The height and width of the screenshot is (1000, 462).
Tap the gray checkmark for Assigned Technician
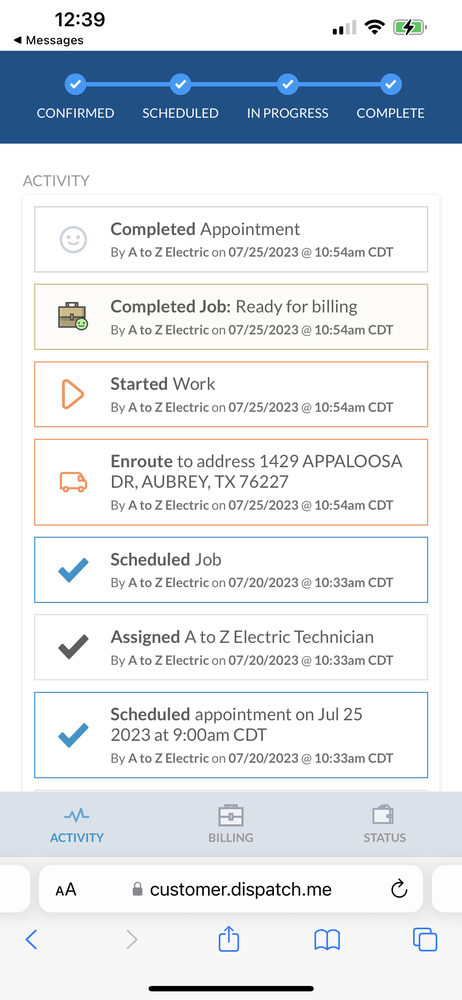click(73, 647)
